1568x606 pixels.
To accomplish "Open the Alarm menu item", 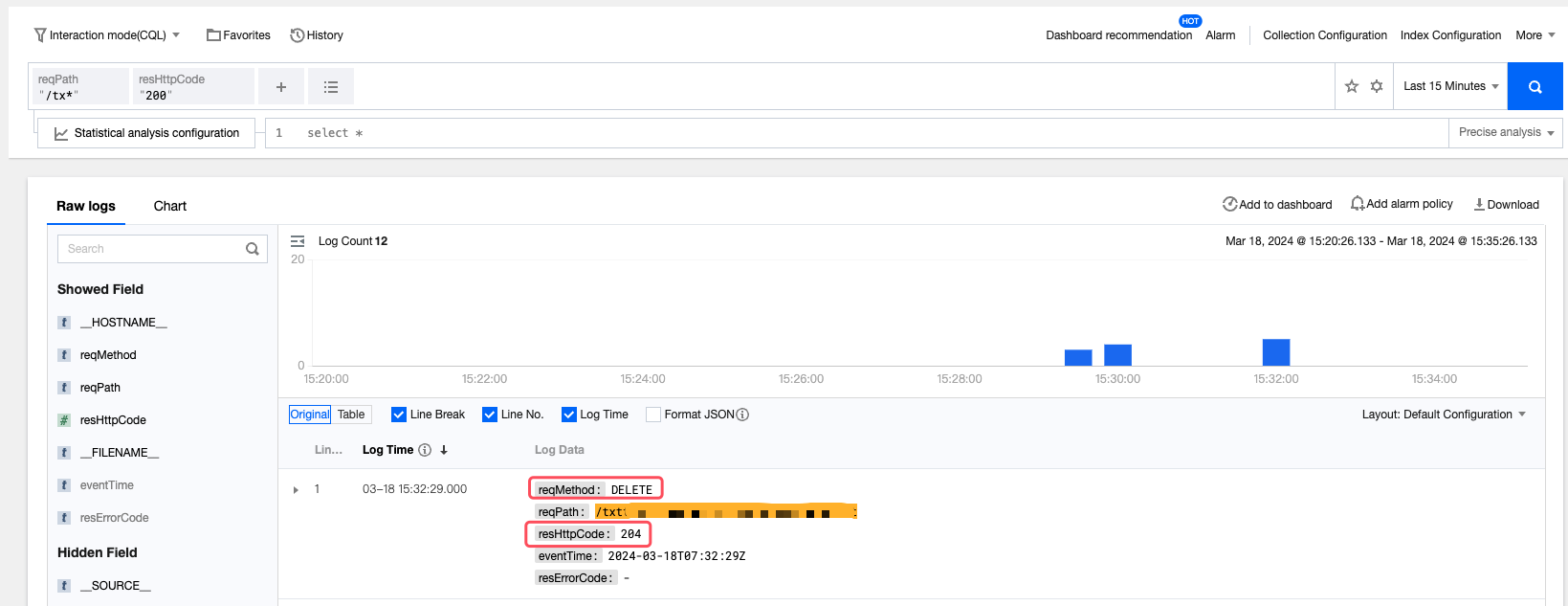I will tap(1220, 35).
